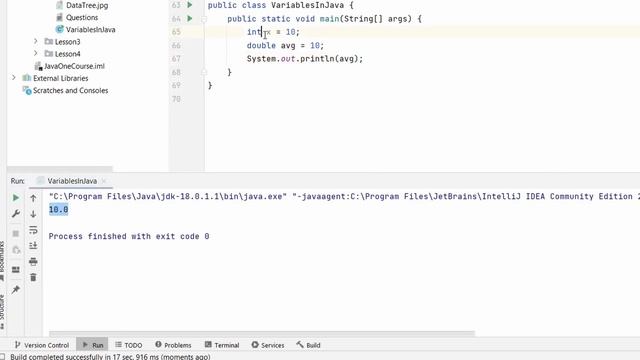Print console output
Viewport: 640px width, 360px height.
(33, 262)
